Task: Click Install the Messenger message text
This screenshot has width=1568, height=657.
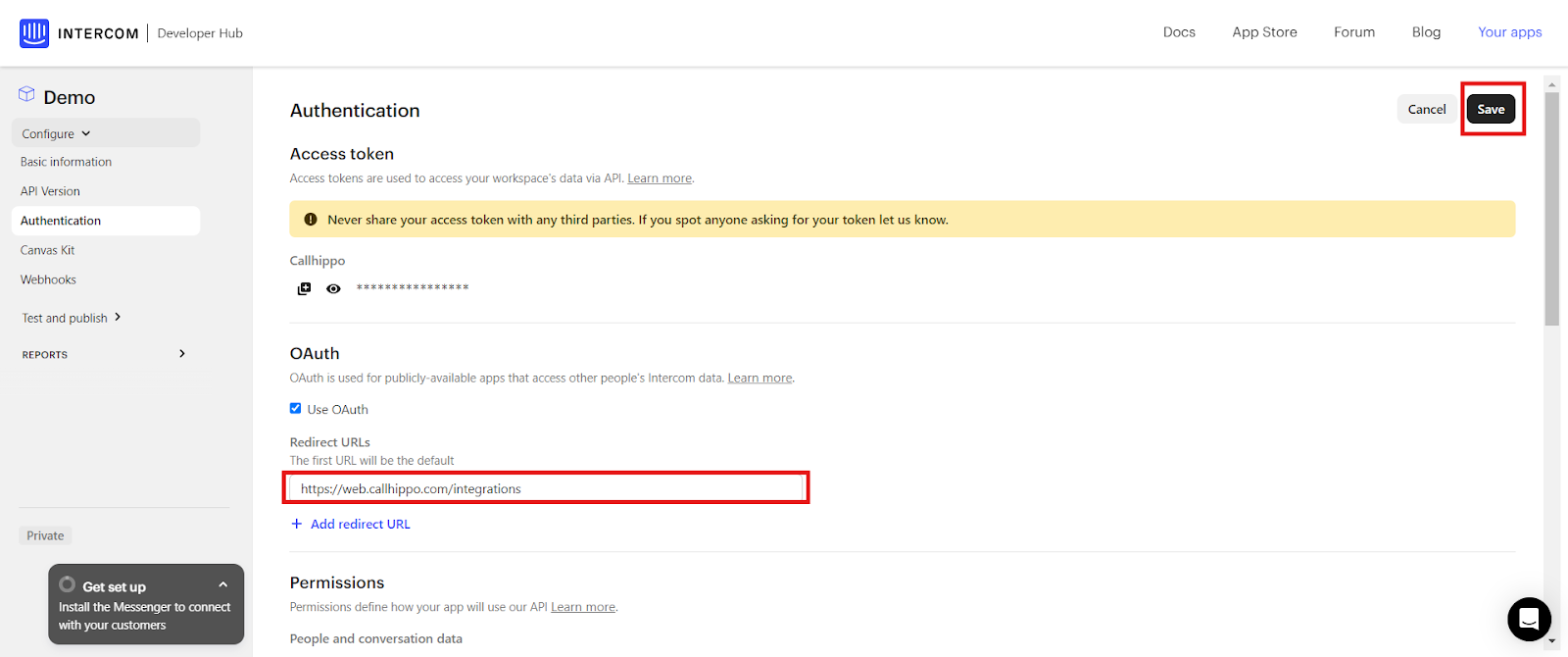Action: click(144, 616)
